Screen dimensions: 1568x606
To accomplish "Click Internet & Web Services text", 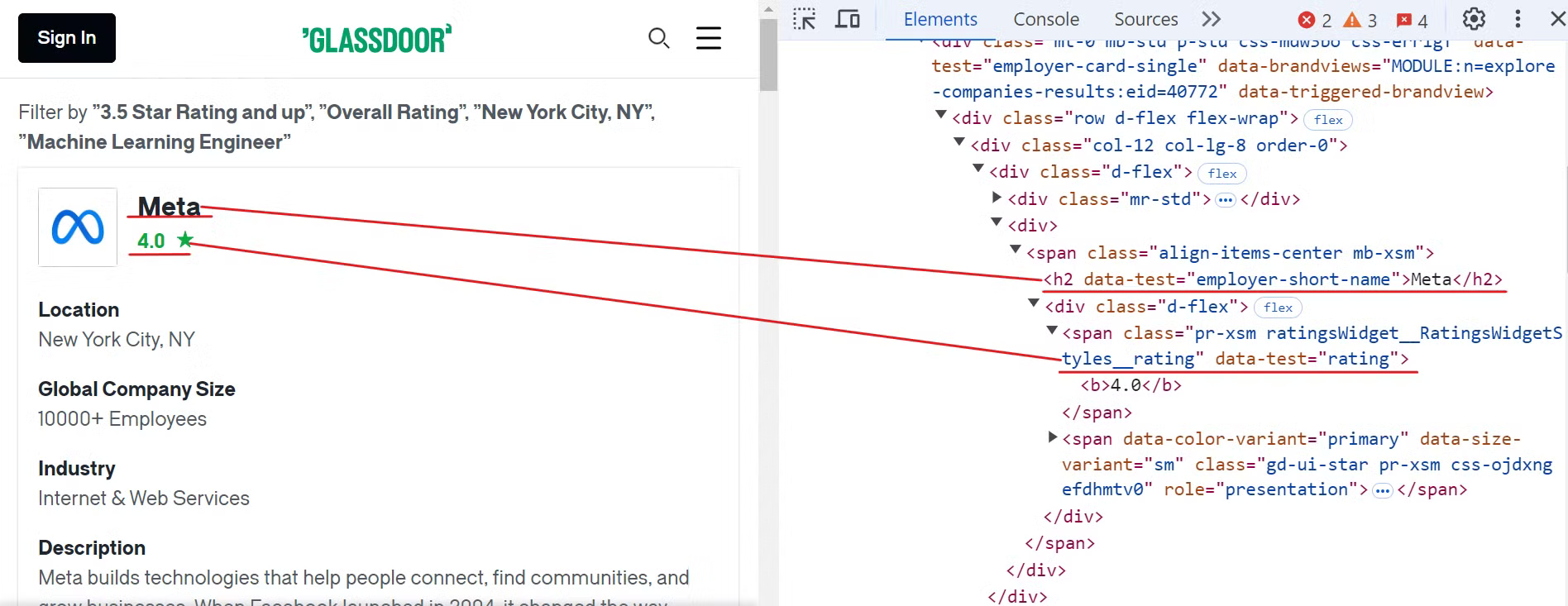I will pyautogui.click(x=144, y=499).
